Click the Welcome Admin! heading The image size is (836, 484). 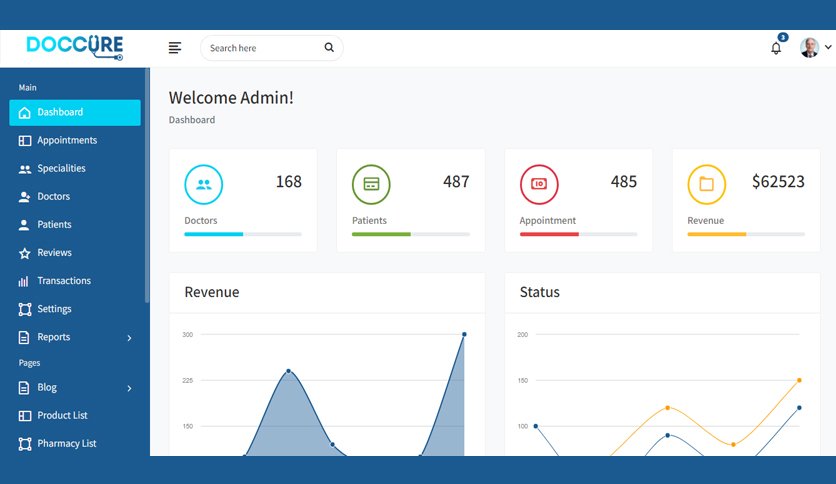231,98
